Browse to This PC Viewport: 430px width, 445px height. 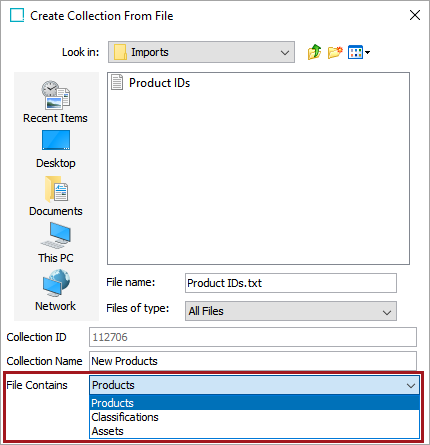point(56,243)
